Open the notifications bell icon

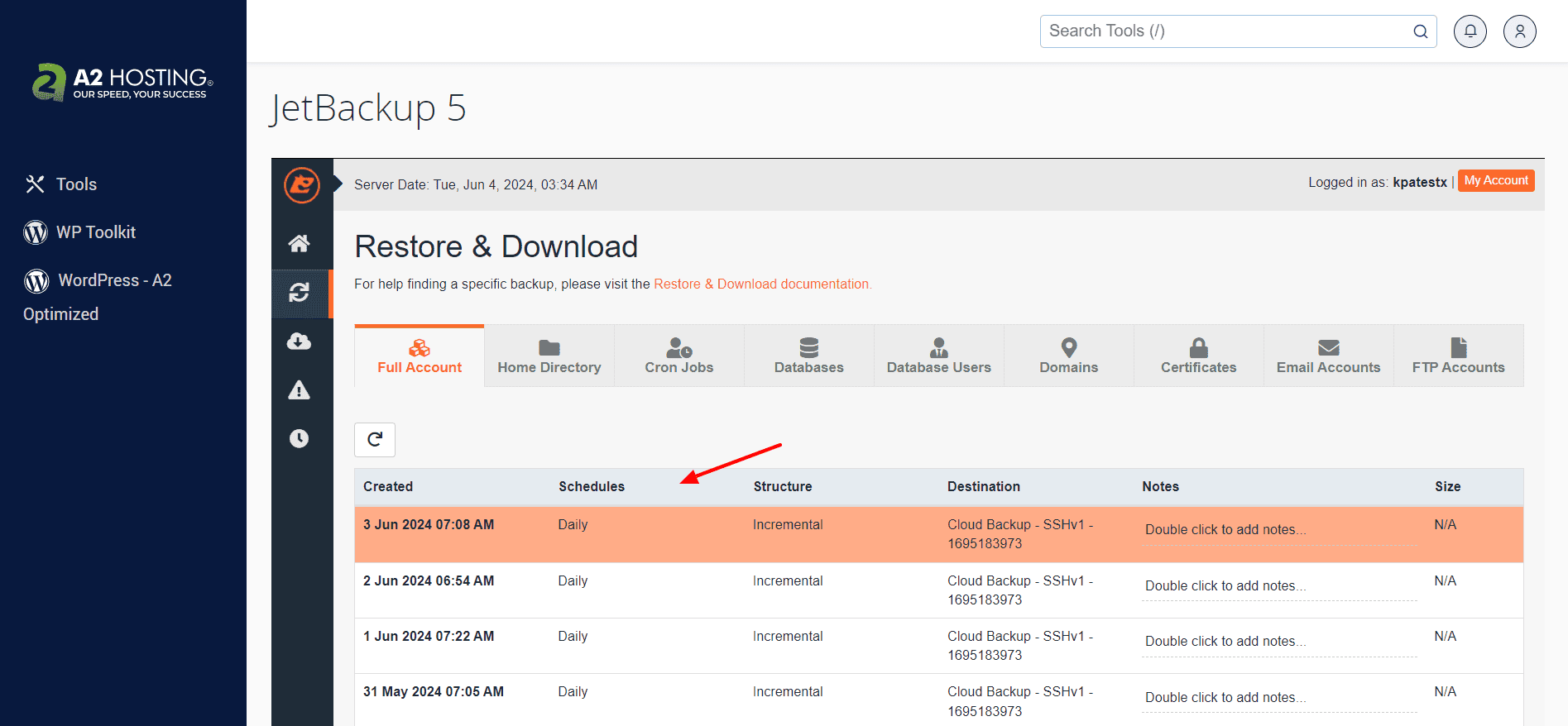coord(1470,31)
